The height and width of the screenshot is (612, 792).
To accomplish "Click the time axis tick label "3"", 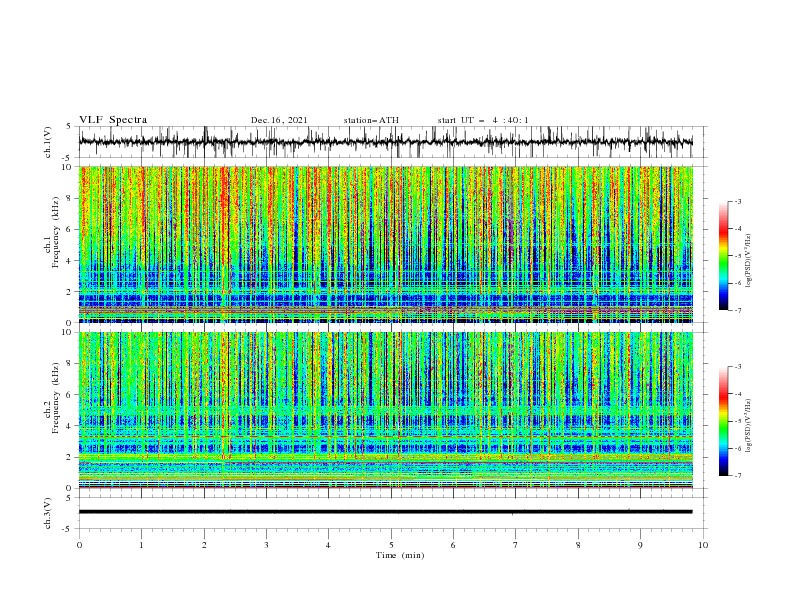I will tap(266, 545).
